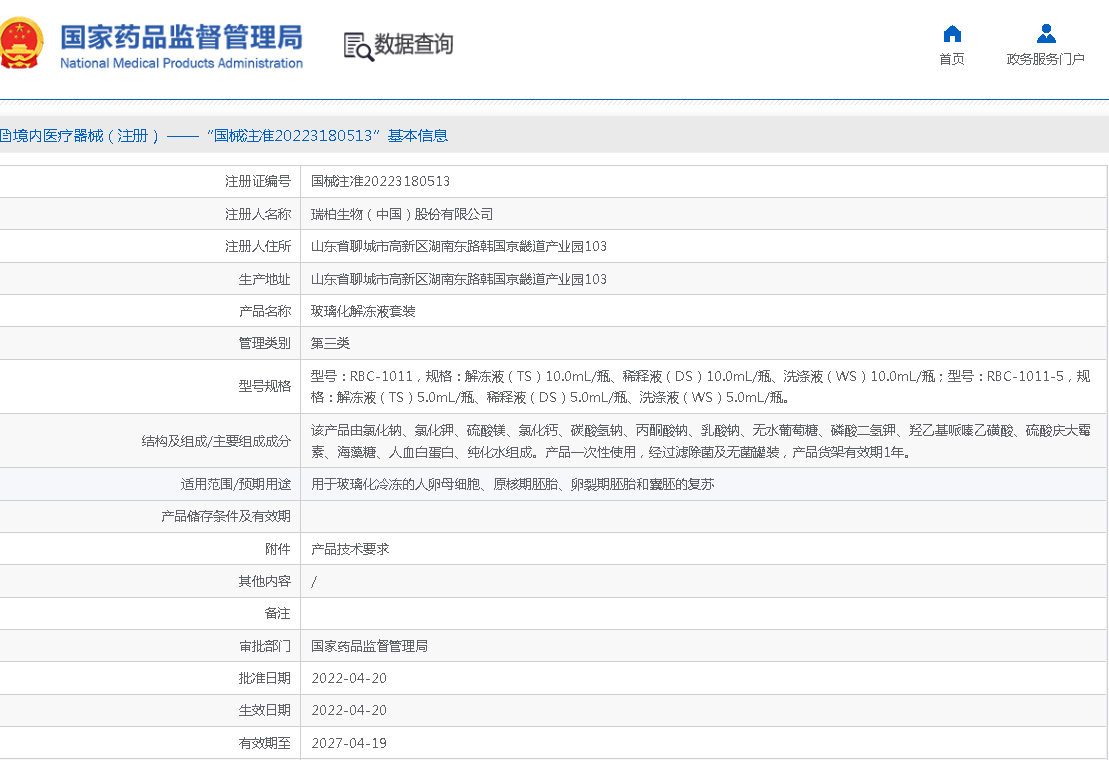Screen dimensions: 1109x760
Task: Open the 首页 text link
Action: 952,59
